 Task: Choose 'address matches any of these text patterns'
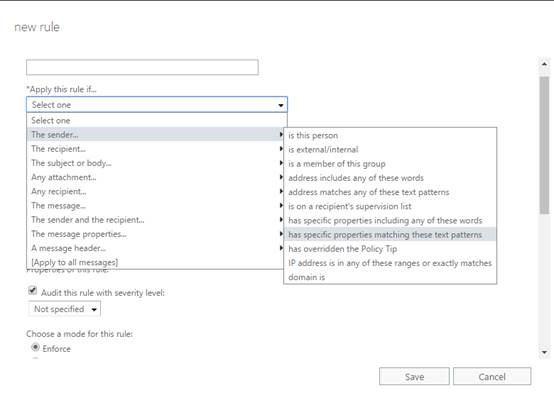390,192
